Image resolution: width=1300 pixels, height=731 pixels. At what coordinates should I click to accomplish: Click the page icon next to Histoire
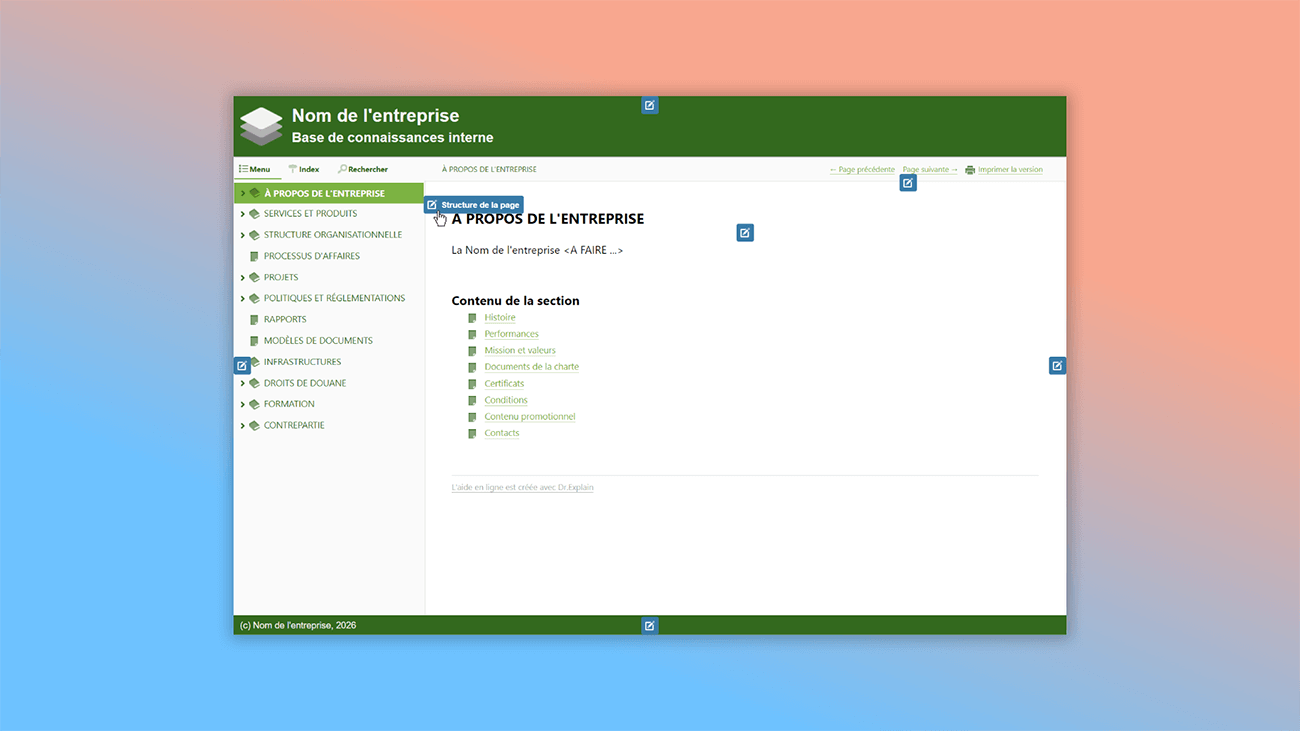(471, 317)
